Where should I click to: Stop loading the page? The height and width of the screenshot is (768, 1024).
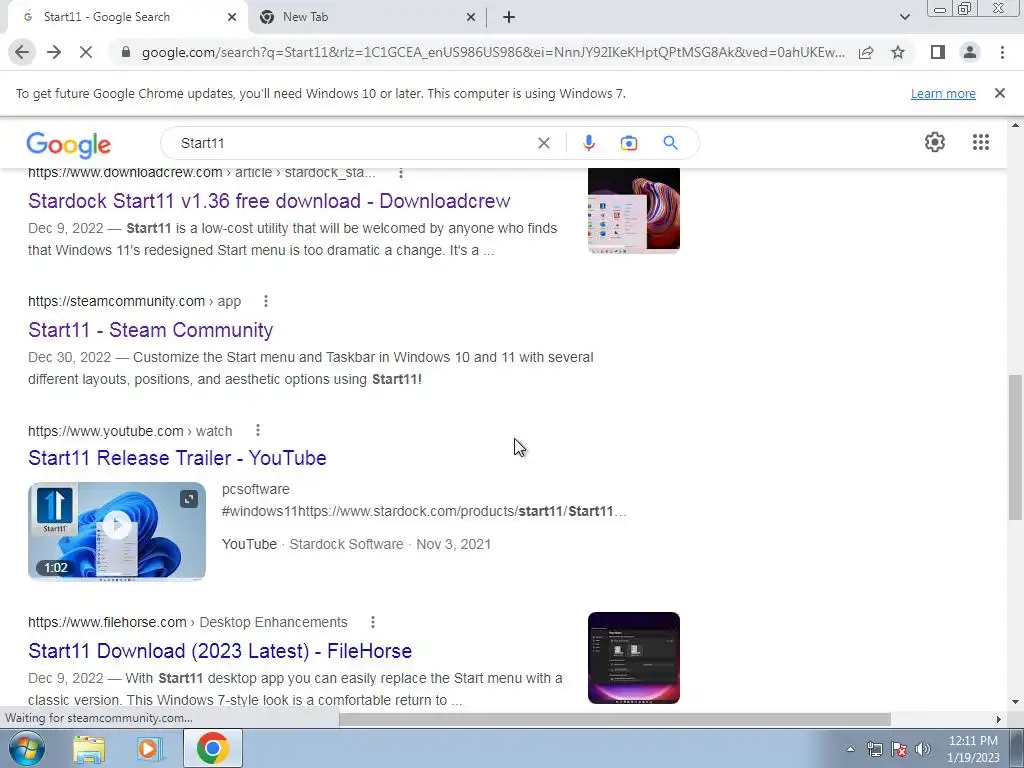86,52
